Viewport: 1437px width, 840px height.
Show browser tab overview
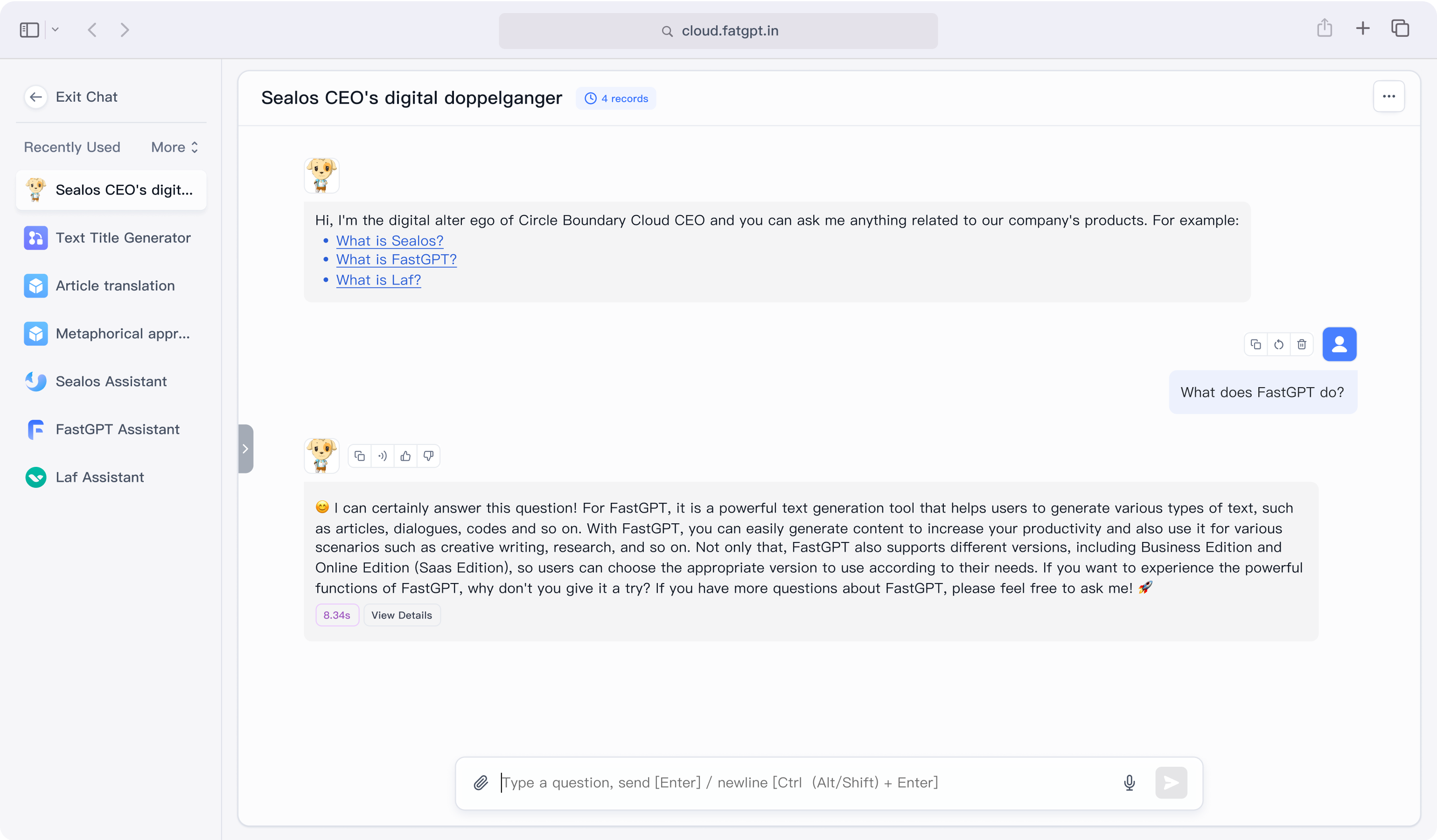click(1401, 28)
